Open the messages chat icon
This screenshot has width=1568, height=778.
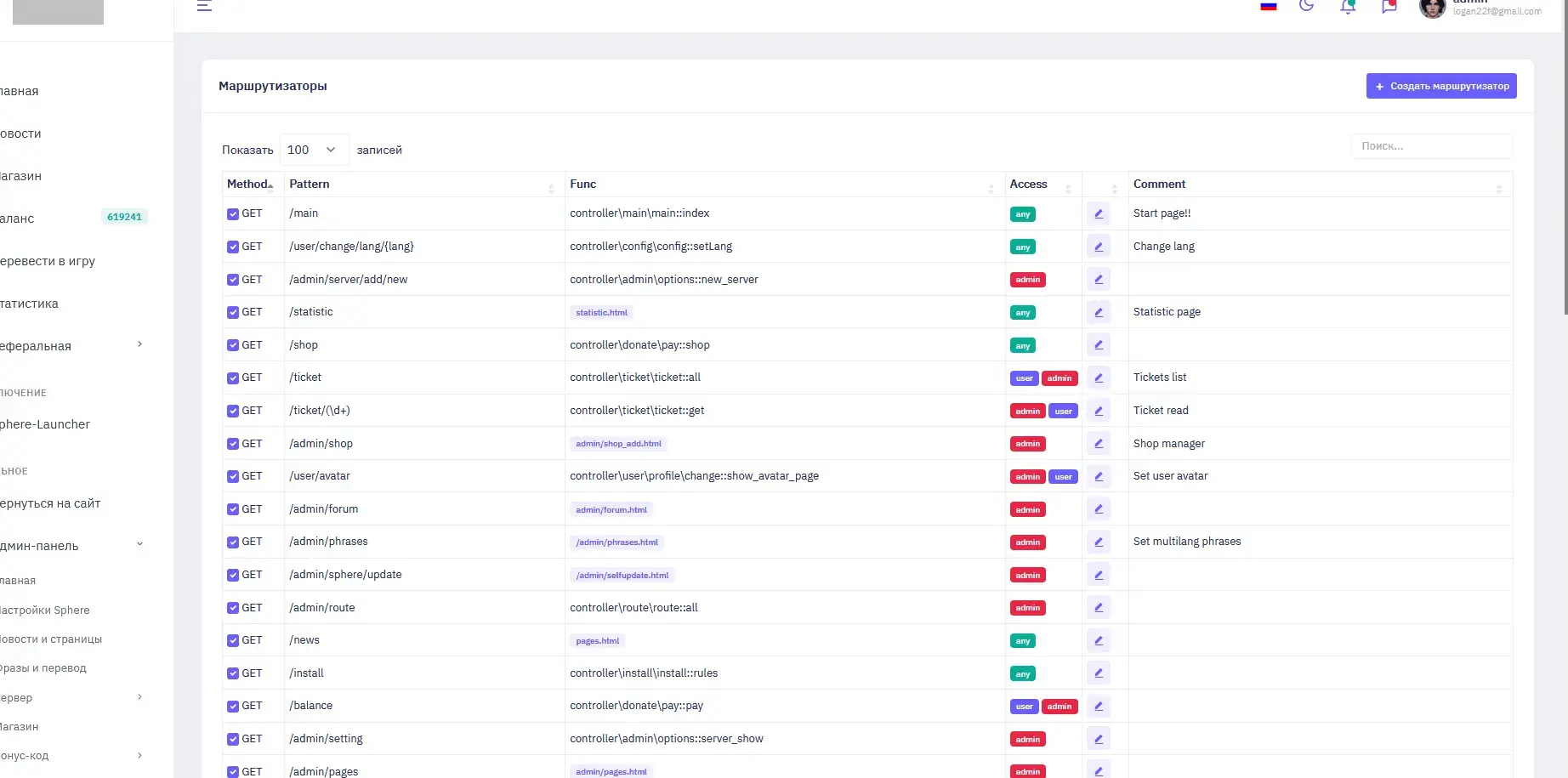[1389, 6]
